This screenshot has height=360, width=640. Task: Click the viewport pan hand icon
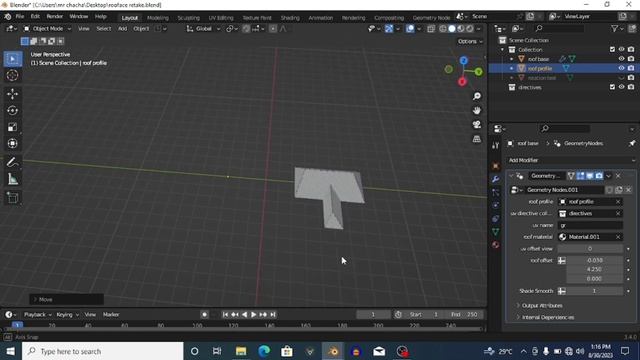pyautogui.click(x=476, y=110)
